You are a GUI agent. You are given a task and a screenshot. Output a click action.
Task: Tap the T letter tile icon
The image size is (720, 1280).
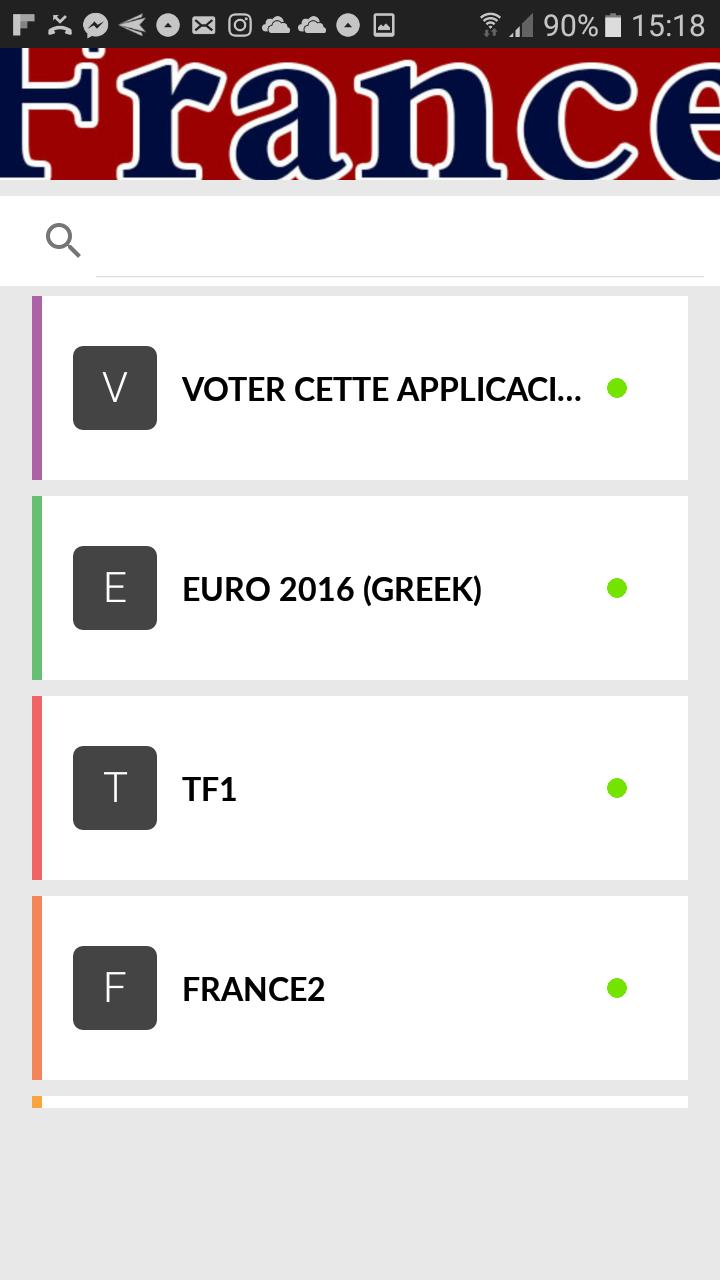pyautogui.click(x=115, y=788)
